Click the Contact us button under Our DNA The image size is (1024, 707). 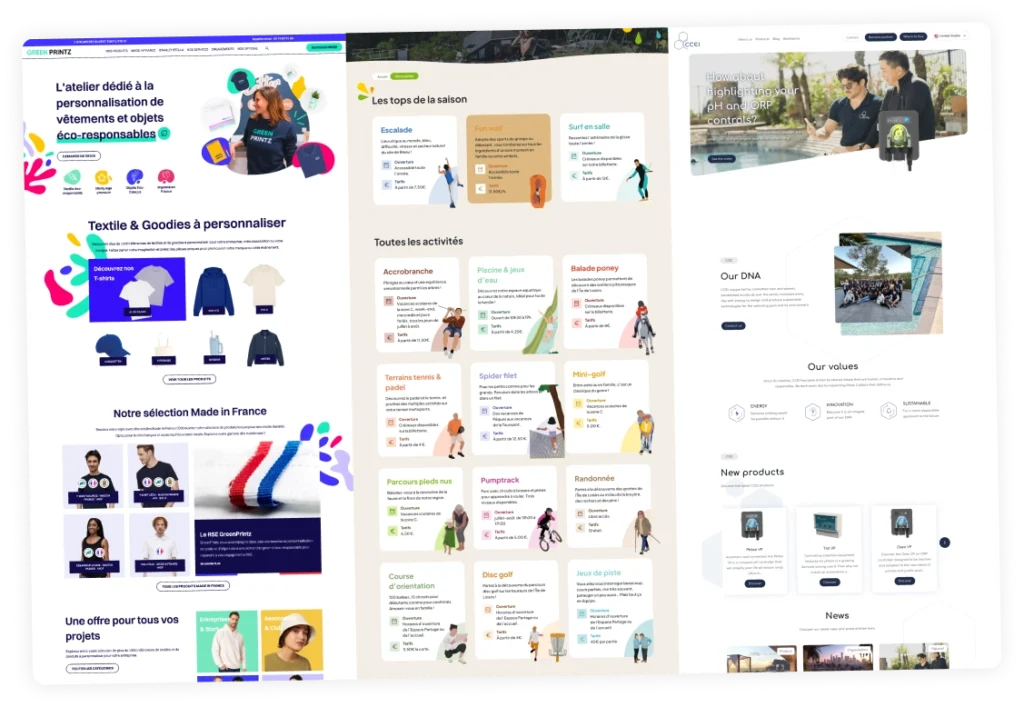point(733,325)
